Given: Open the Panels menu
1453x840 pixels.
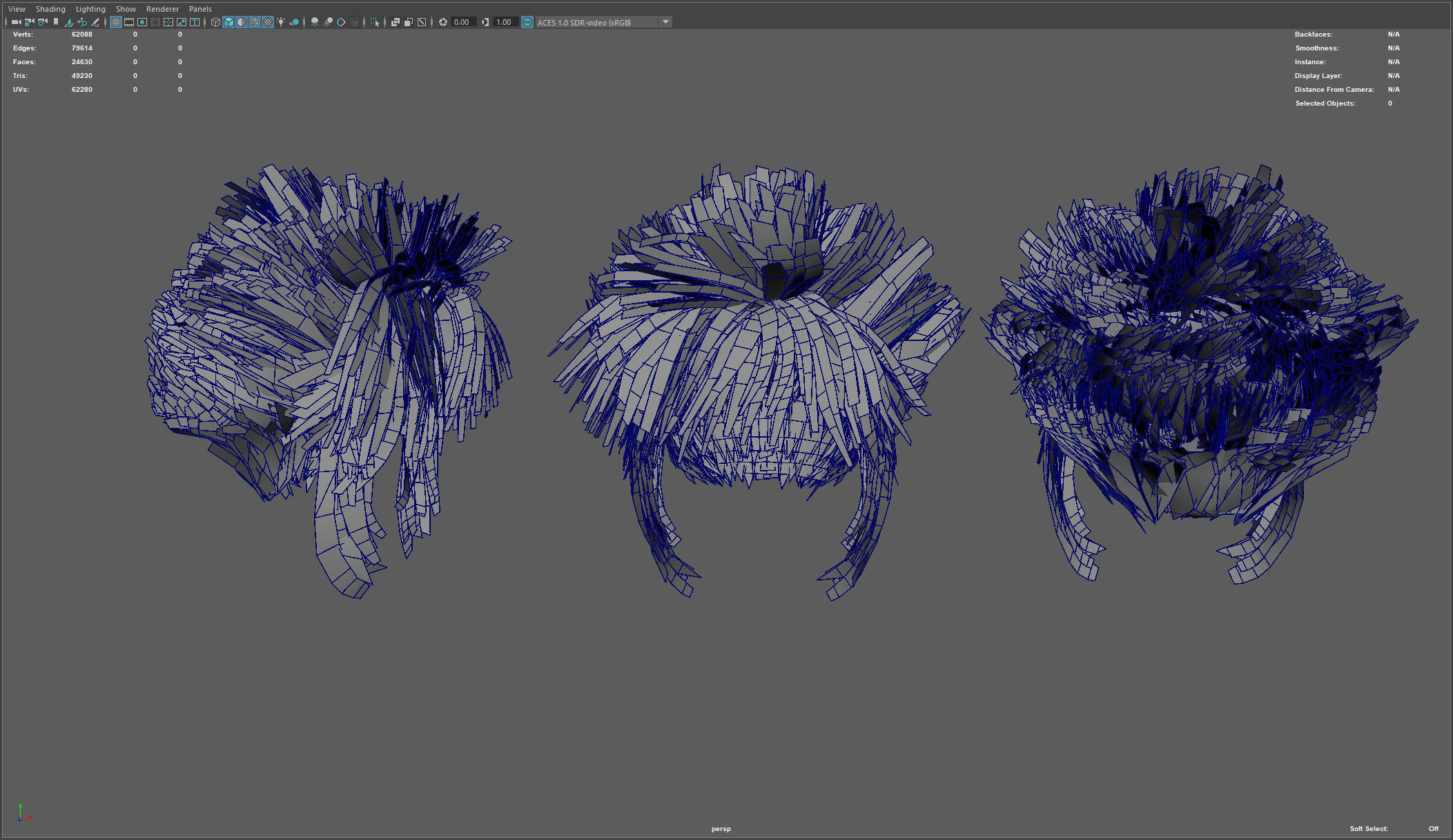Looking at the screenshot, I should [200, 9].
